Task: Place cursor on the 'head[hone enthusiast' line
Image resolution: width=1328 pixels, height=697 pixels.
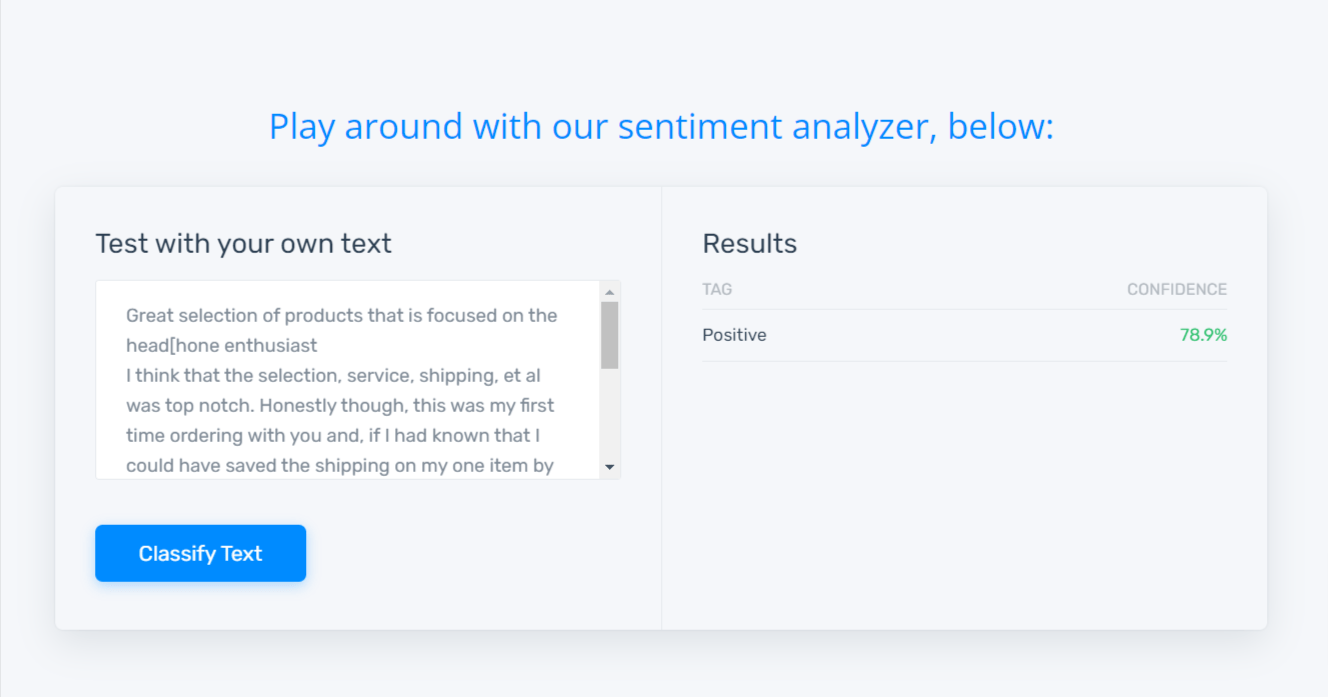Action: coord(221,345)
